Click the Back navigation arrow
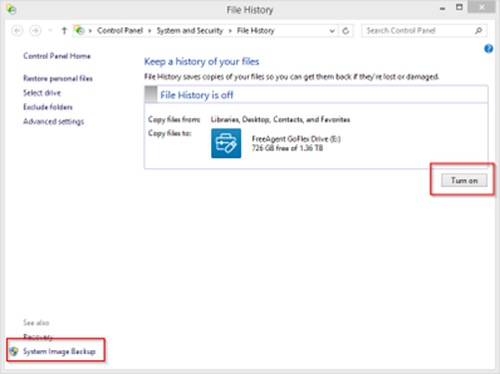 [x=17, y=31]
